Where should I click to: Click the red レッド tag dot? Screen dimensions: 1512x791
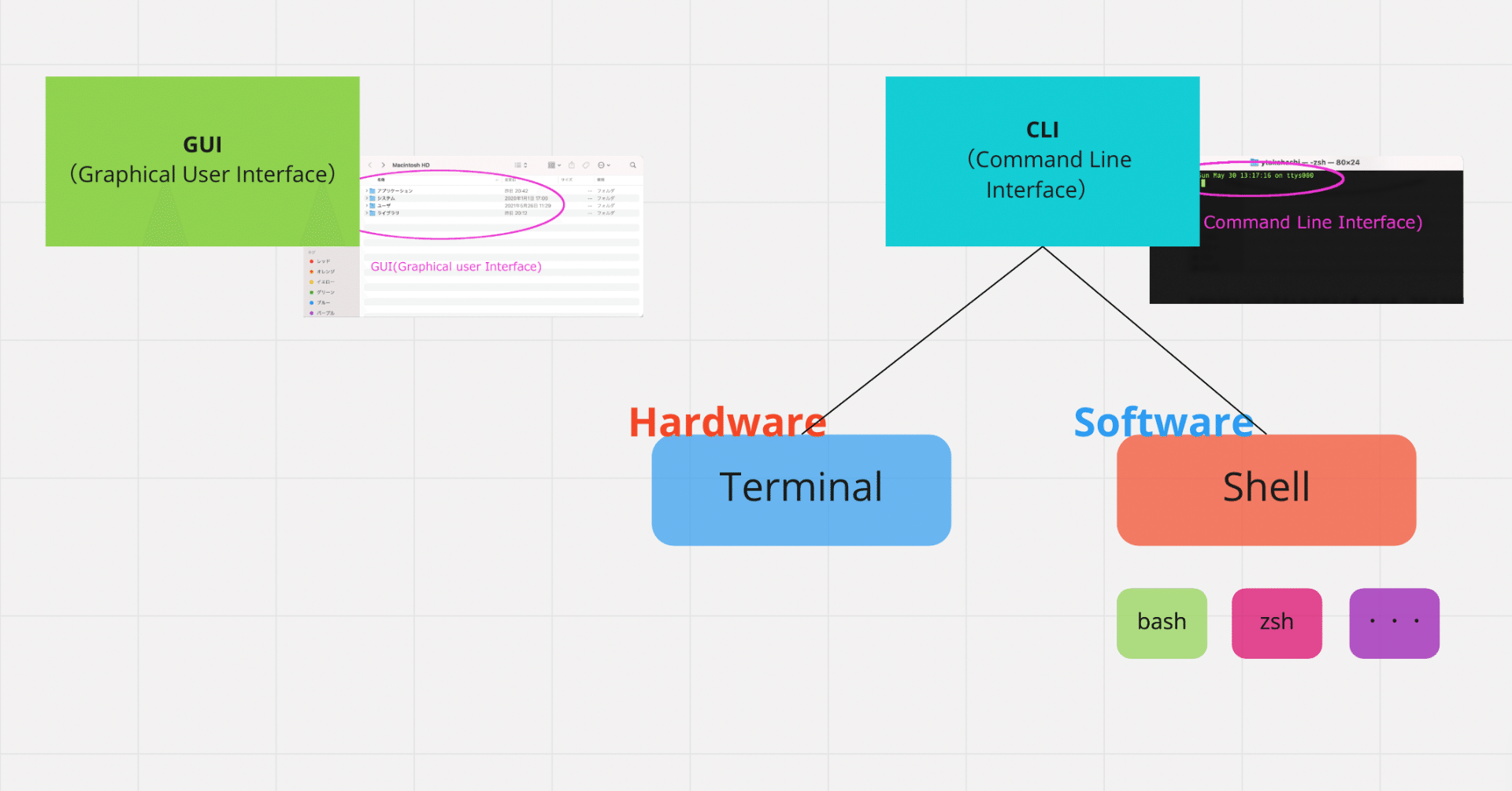[312, 261]
